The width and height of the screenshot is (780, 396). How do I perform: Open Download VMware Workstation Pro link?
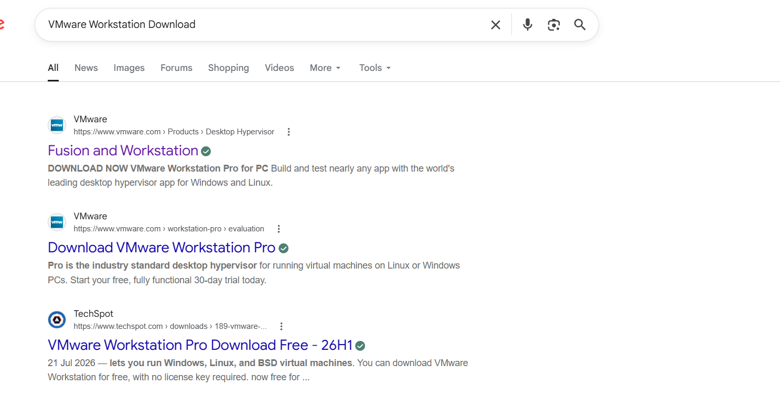(162, 247)
